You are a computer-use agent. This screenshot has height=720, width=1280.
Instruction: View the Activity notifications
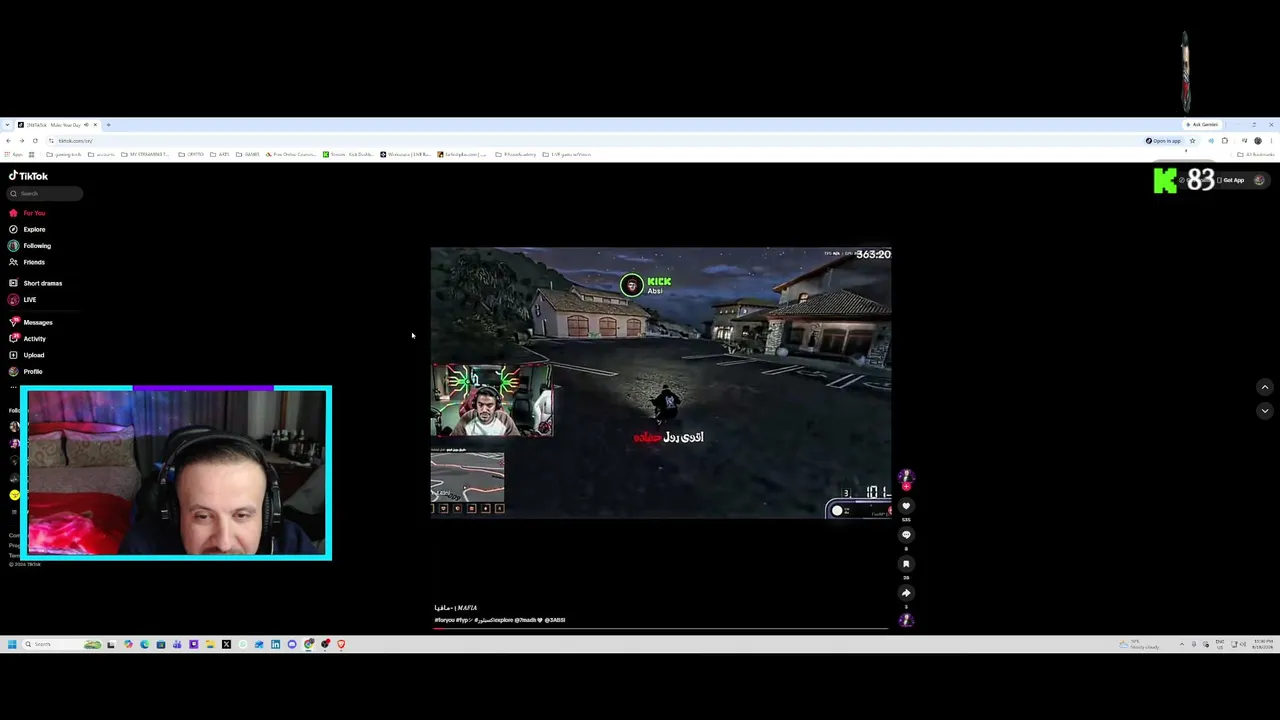click(27, 339)
